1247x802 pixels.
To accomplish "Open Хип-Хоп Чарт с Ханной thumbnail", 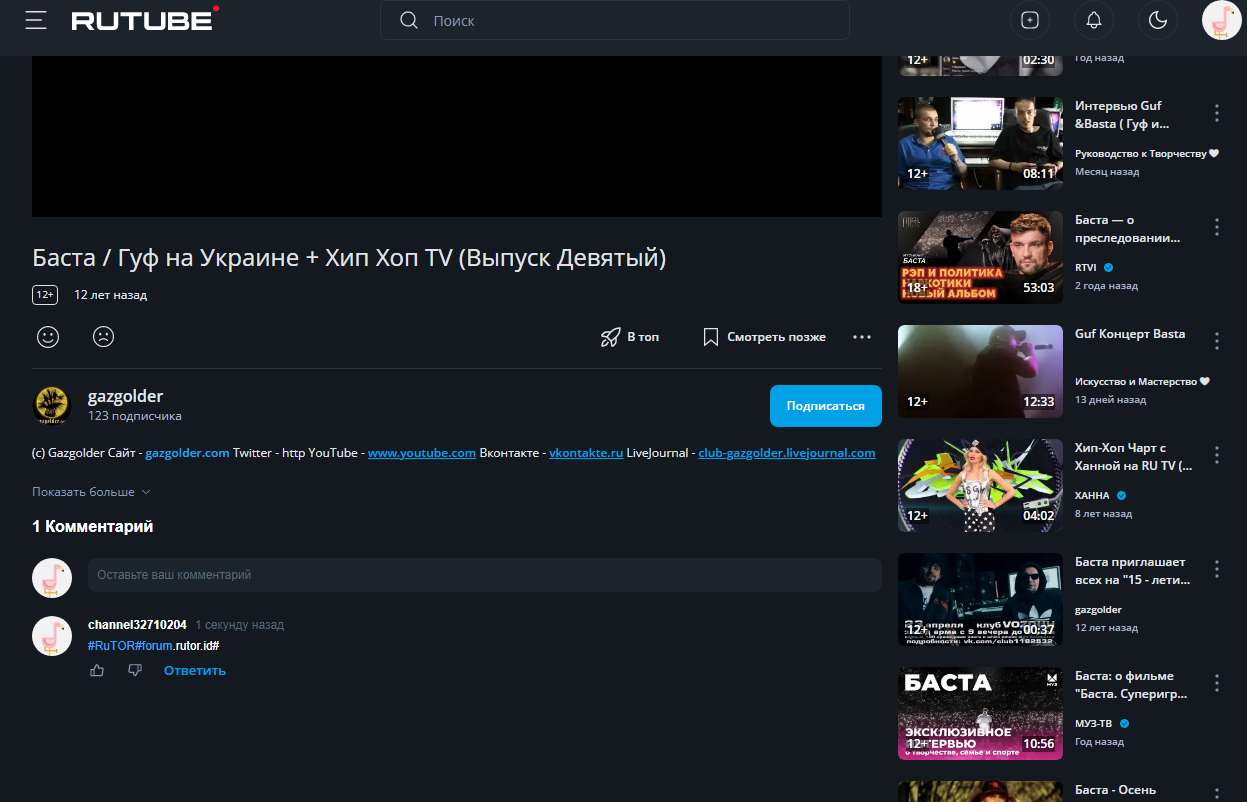I will pos(980,485).
